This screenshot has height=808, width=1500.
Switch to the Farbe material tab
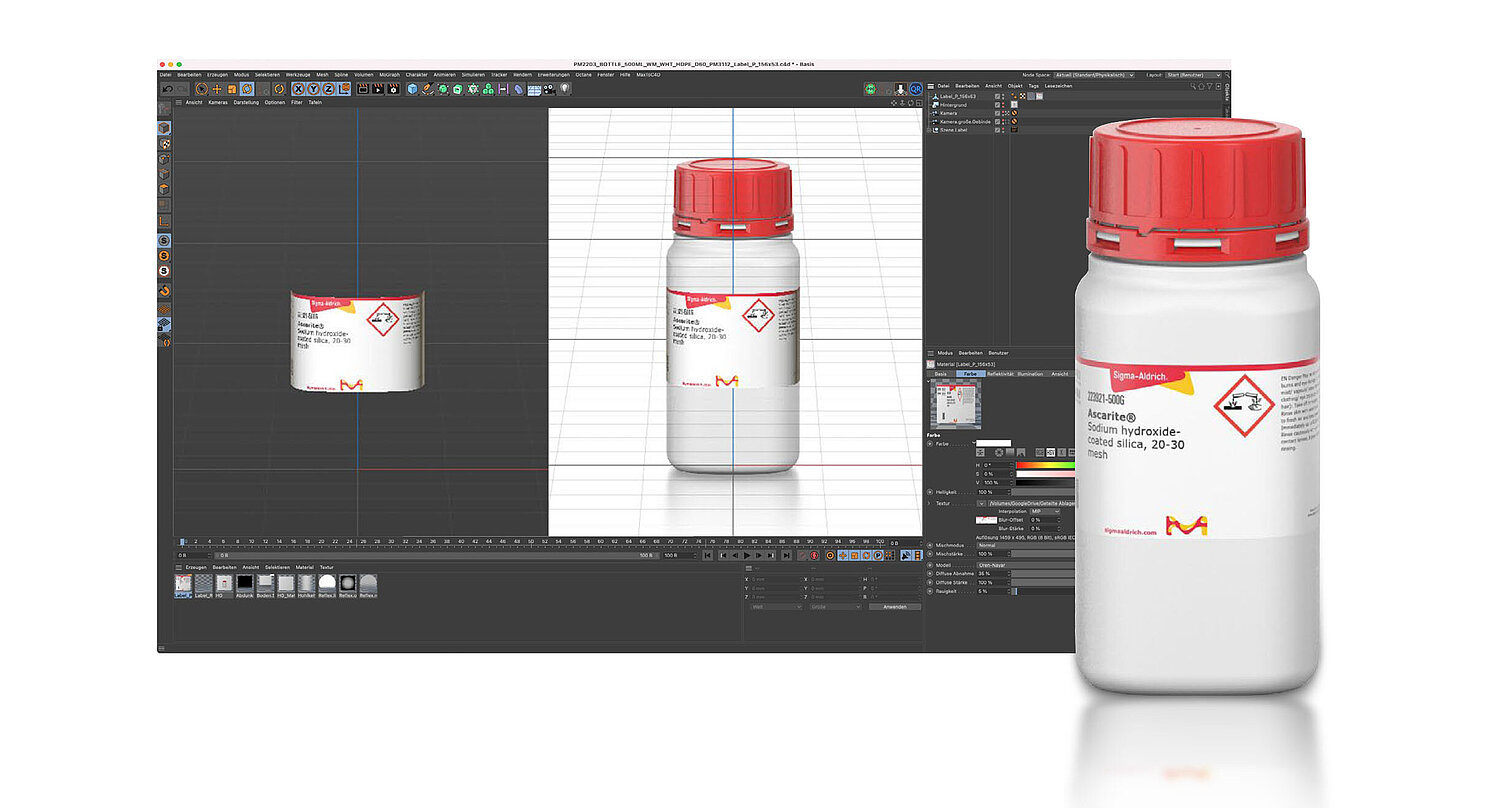tap(971, 374)
